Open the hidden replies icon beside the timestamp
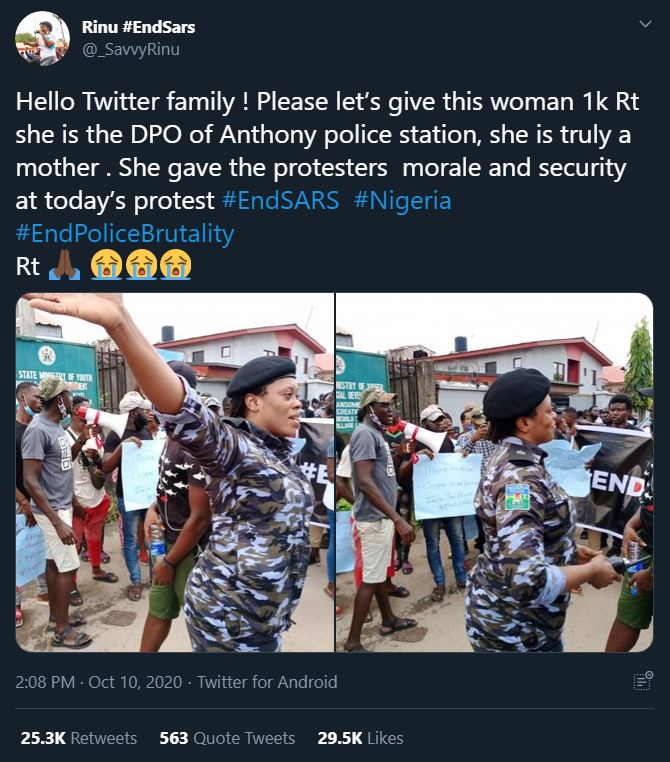The width and height of the screenshot is (670, 762). [643, 681]
